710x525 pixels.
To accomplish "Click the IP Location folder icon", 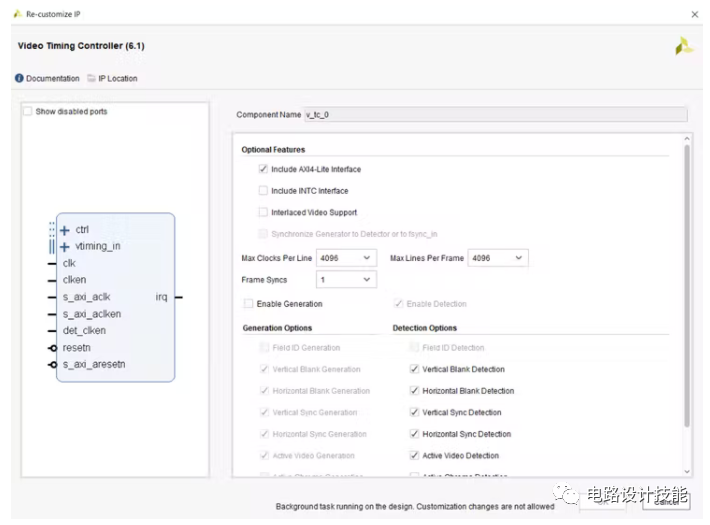I will [91, 78].
